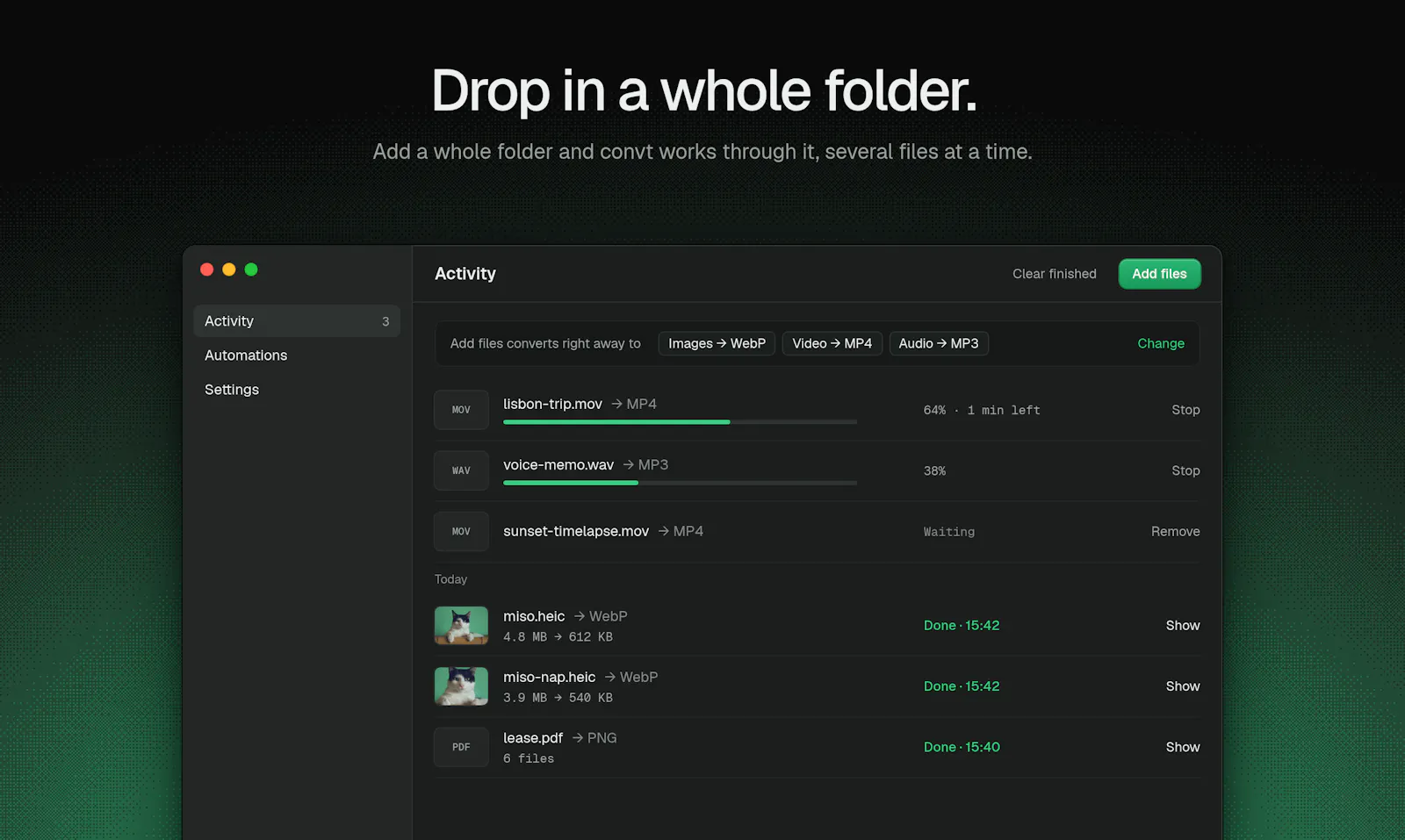Click the "4.8 MB → 612 KB" size text
This screenshot has width=1405, height=840.
point(558,636)
